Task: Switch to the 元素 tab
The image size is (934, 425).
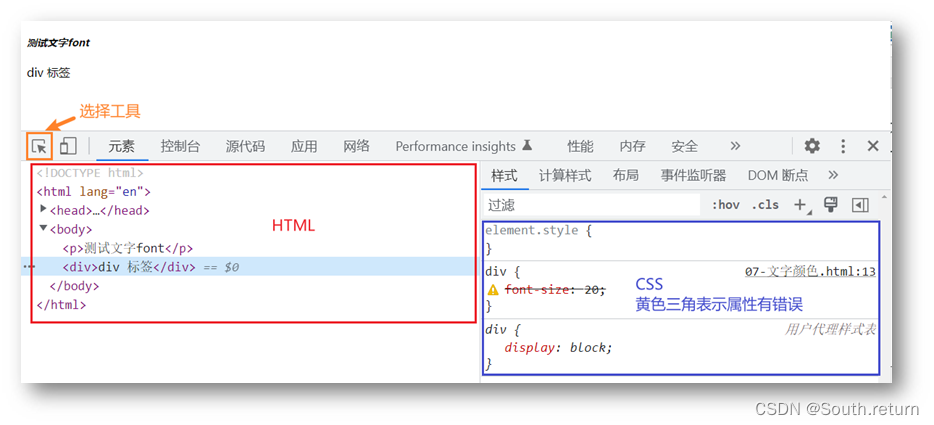Action: tap(122, 147)
